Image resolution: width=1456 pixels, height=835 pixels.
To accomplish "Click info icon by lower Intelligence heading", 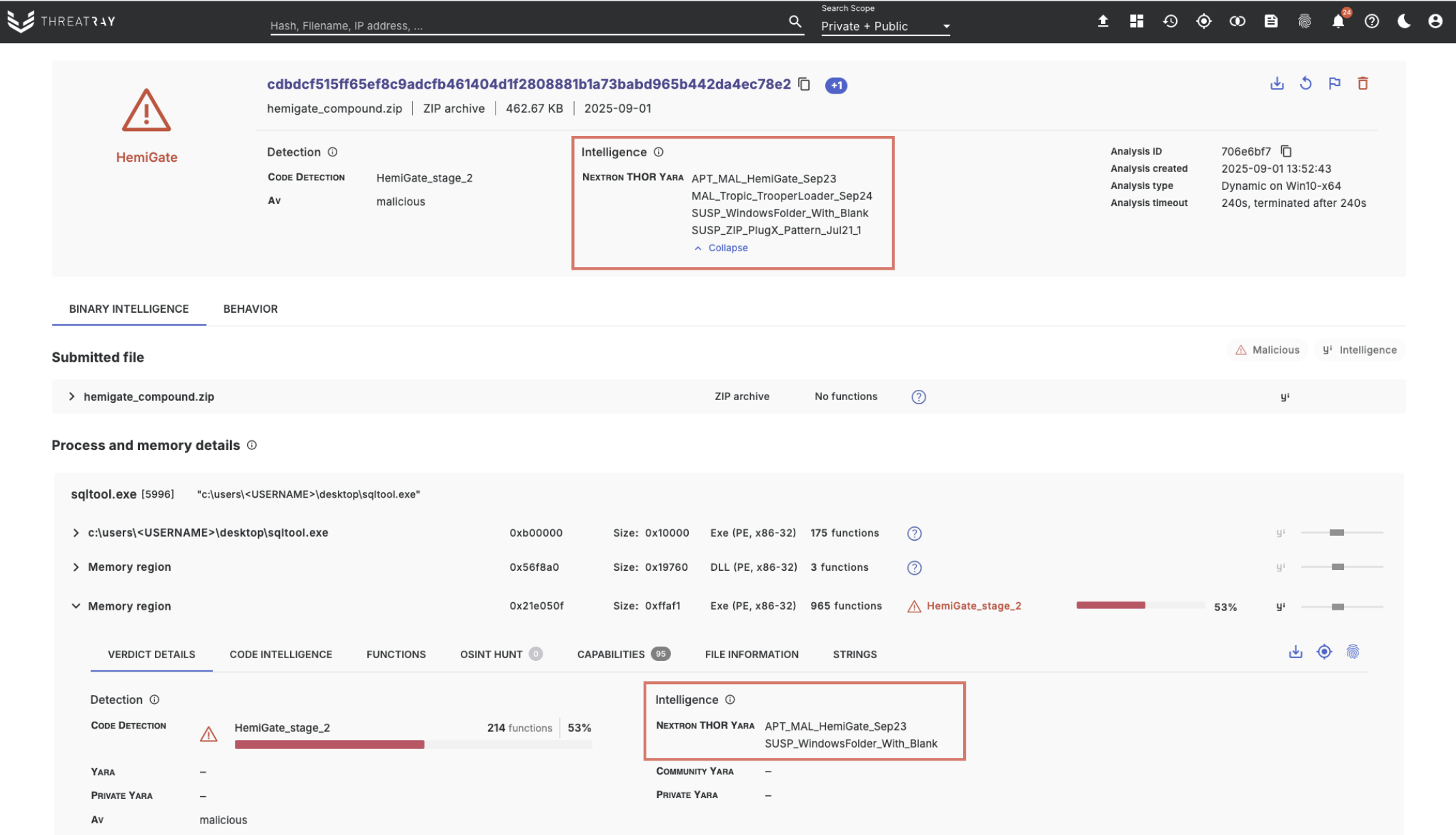I will coord(730,699).
